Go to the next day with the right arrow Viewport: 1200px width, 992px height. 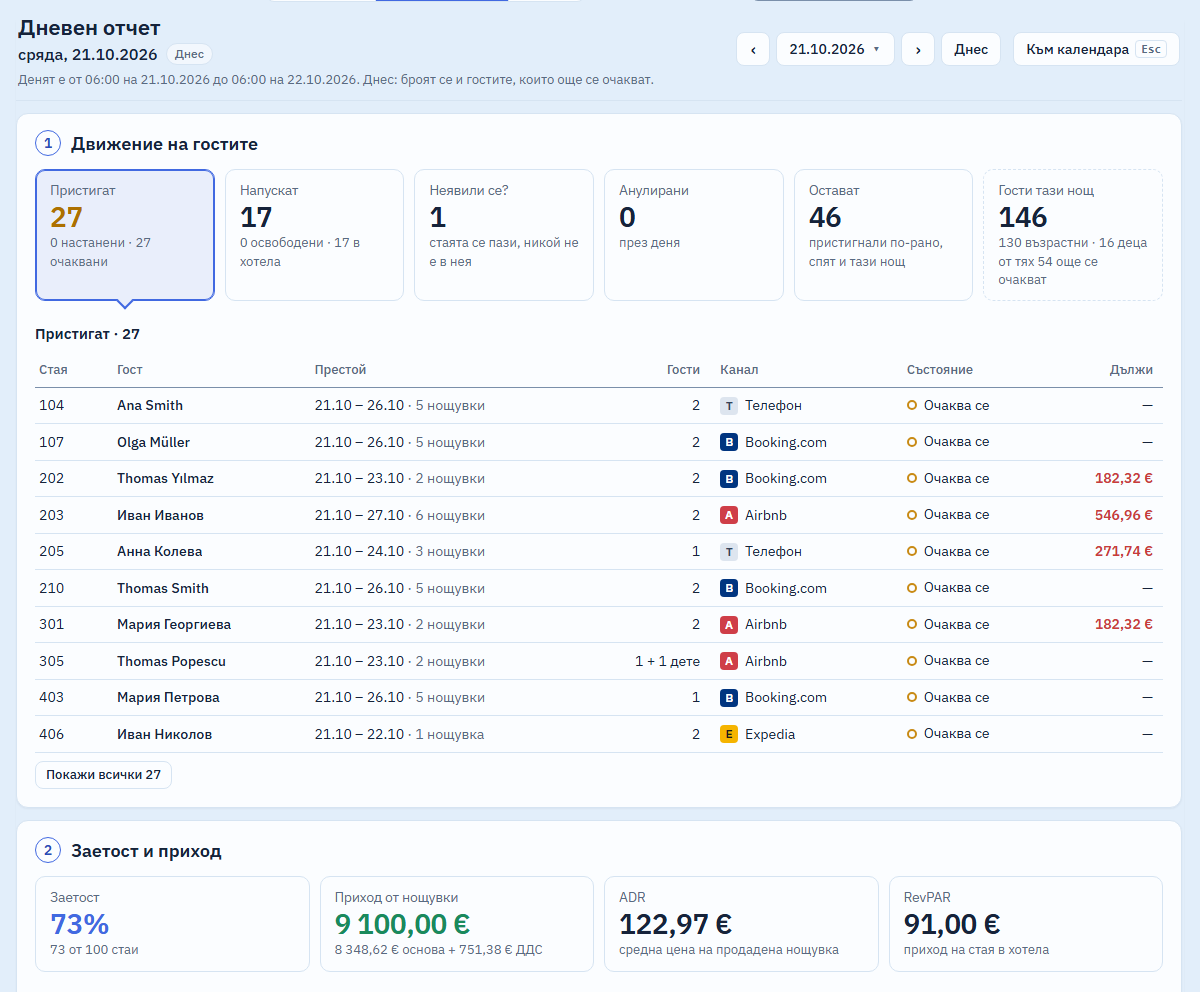(x=918, y=49)
